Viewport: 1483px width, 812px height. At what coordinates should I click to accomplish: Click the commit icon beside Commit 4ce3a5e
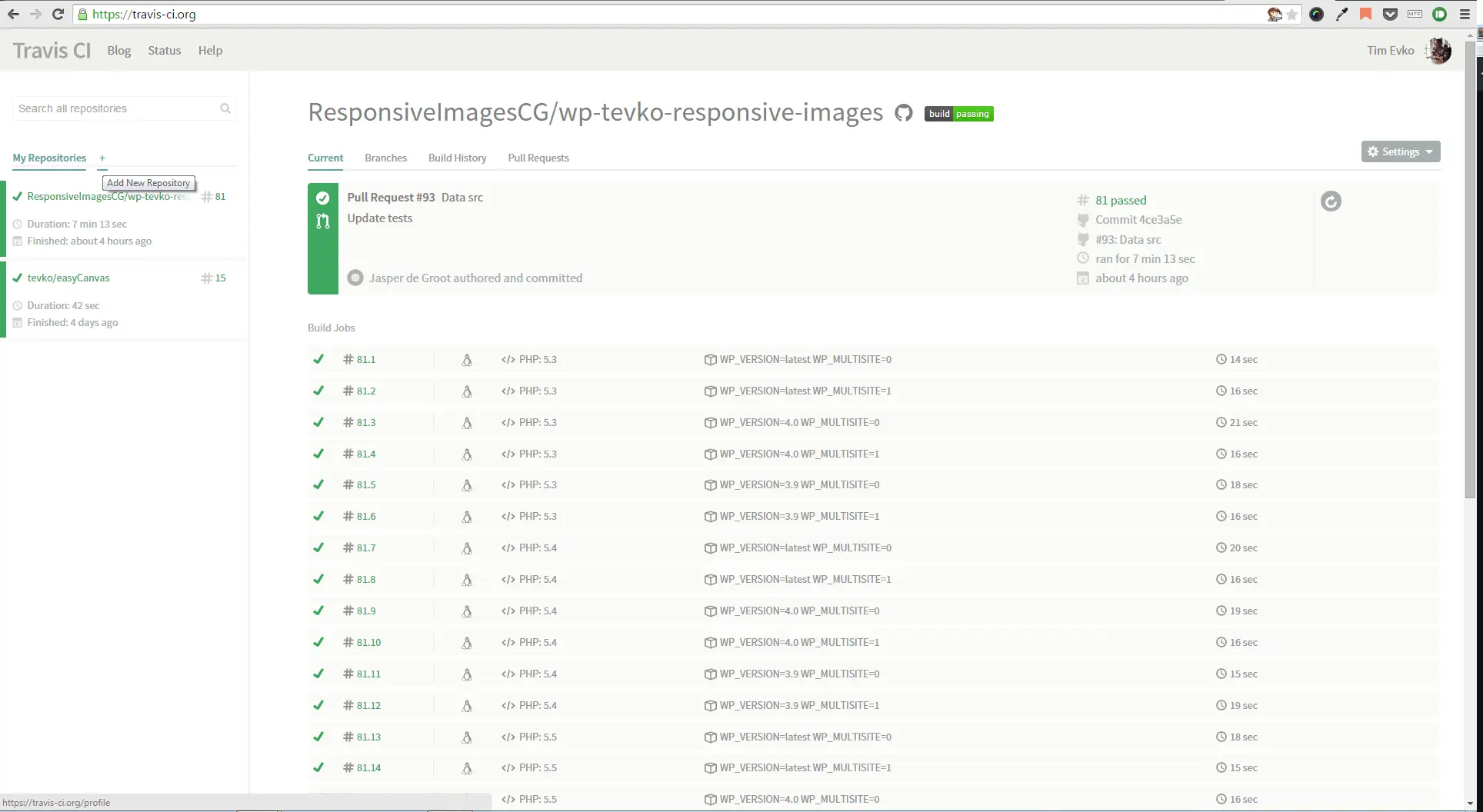[1083, 220]
